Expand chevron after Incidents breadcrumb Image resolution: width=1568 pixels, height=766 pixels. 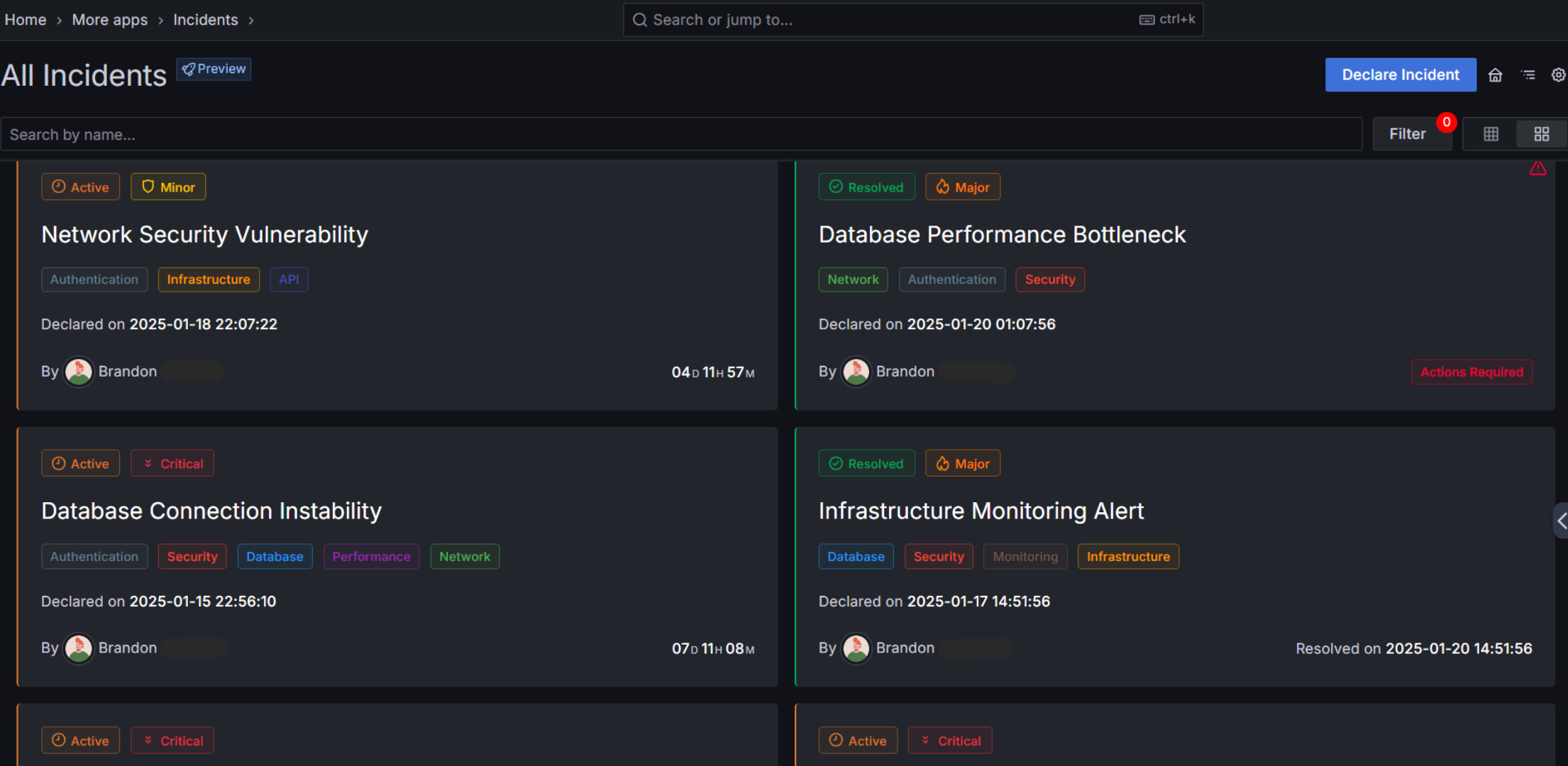[251, 21]
